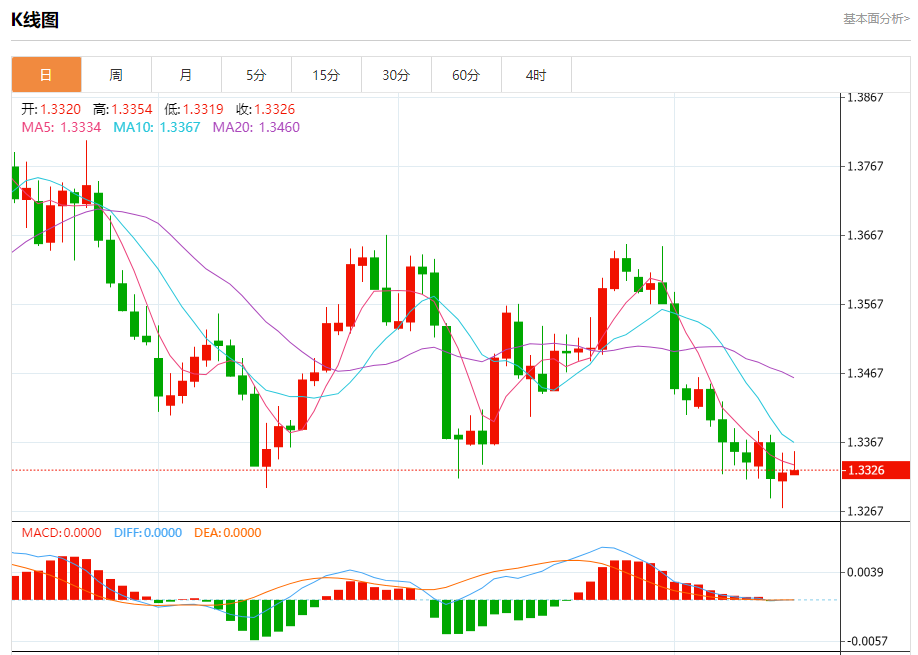Click the MA20 indicator label

tap(256, 127)
